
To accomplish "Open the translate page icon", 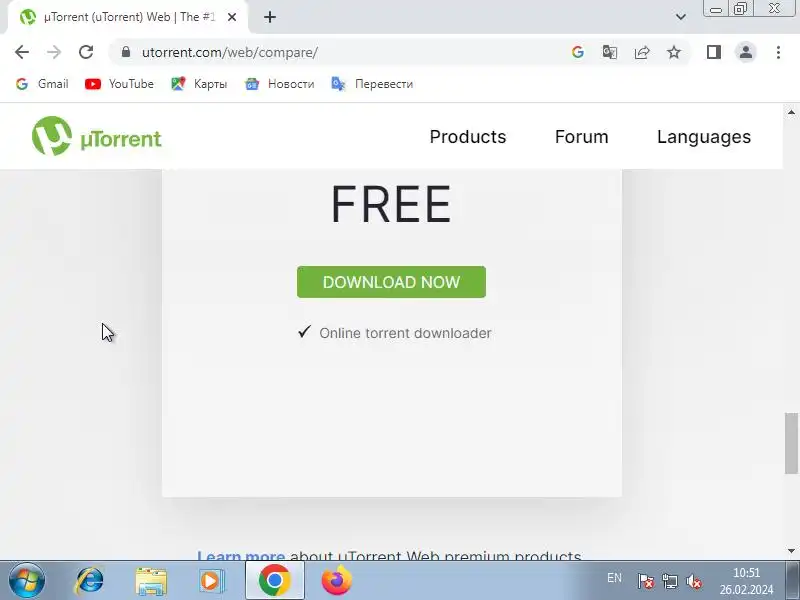I will pyautogui.click(x=610, y=52).
